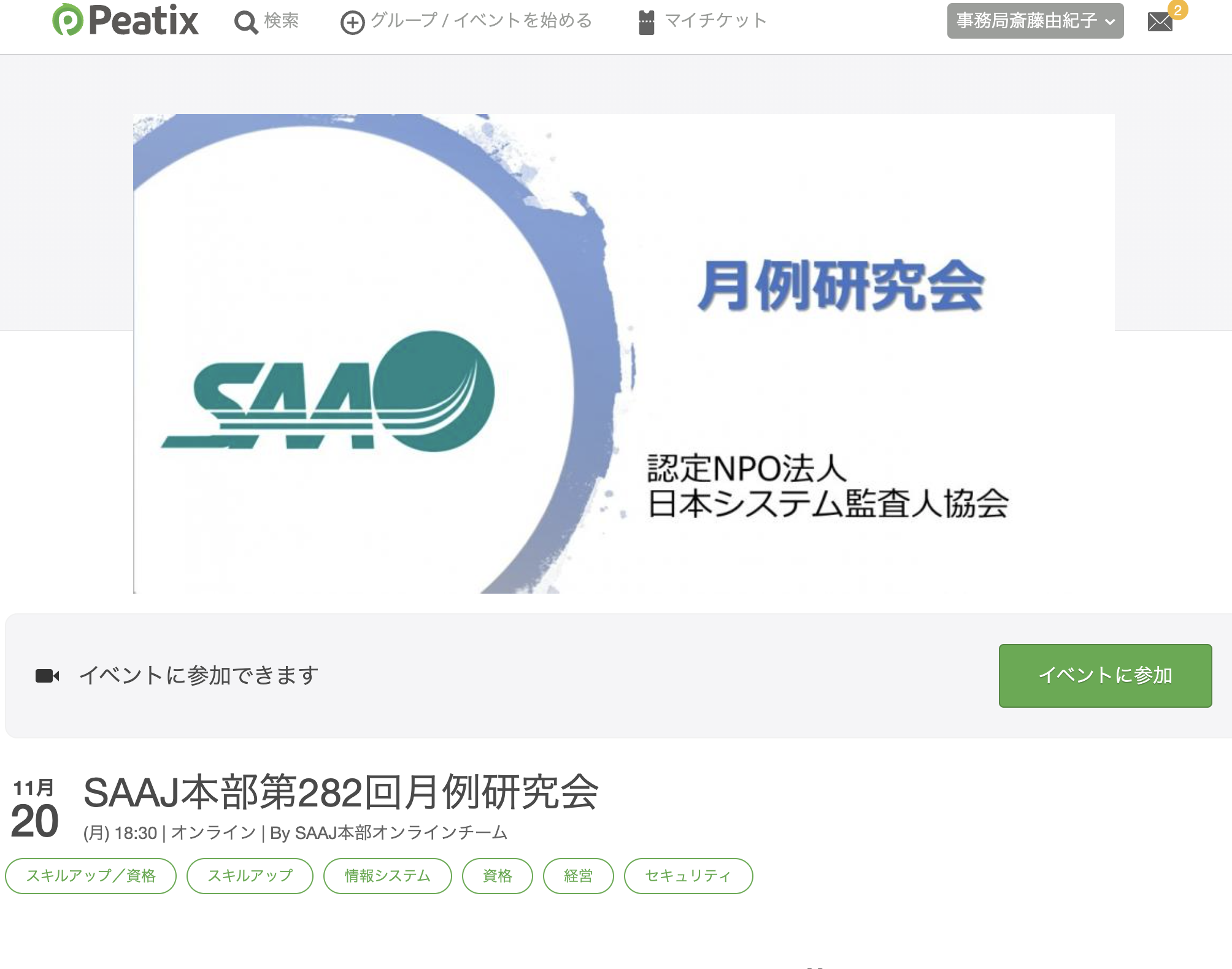Open グループ / イベントを始める link
This screenshot has height=969, width=1232.
[482, 21]
